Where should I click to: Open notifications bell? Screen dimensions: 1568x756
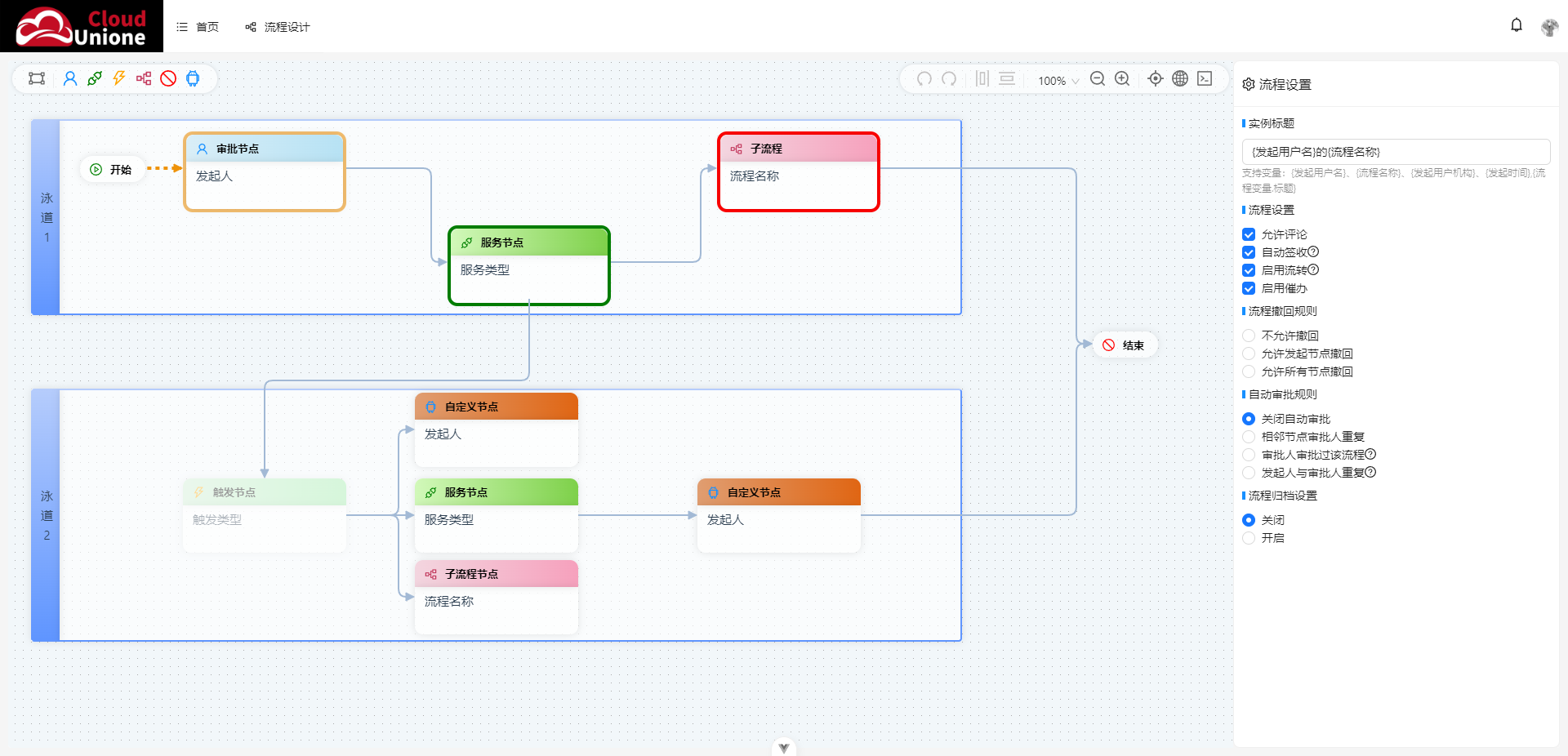click(1517, 25)
